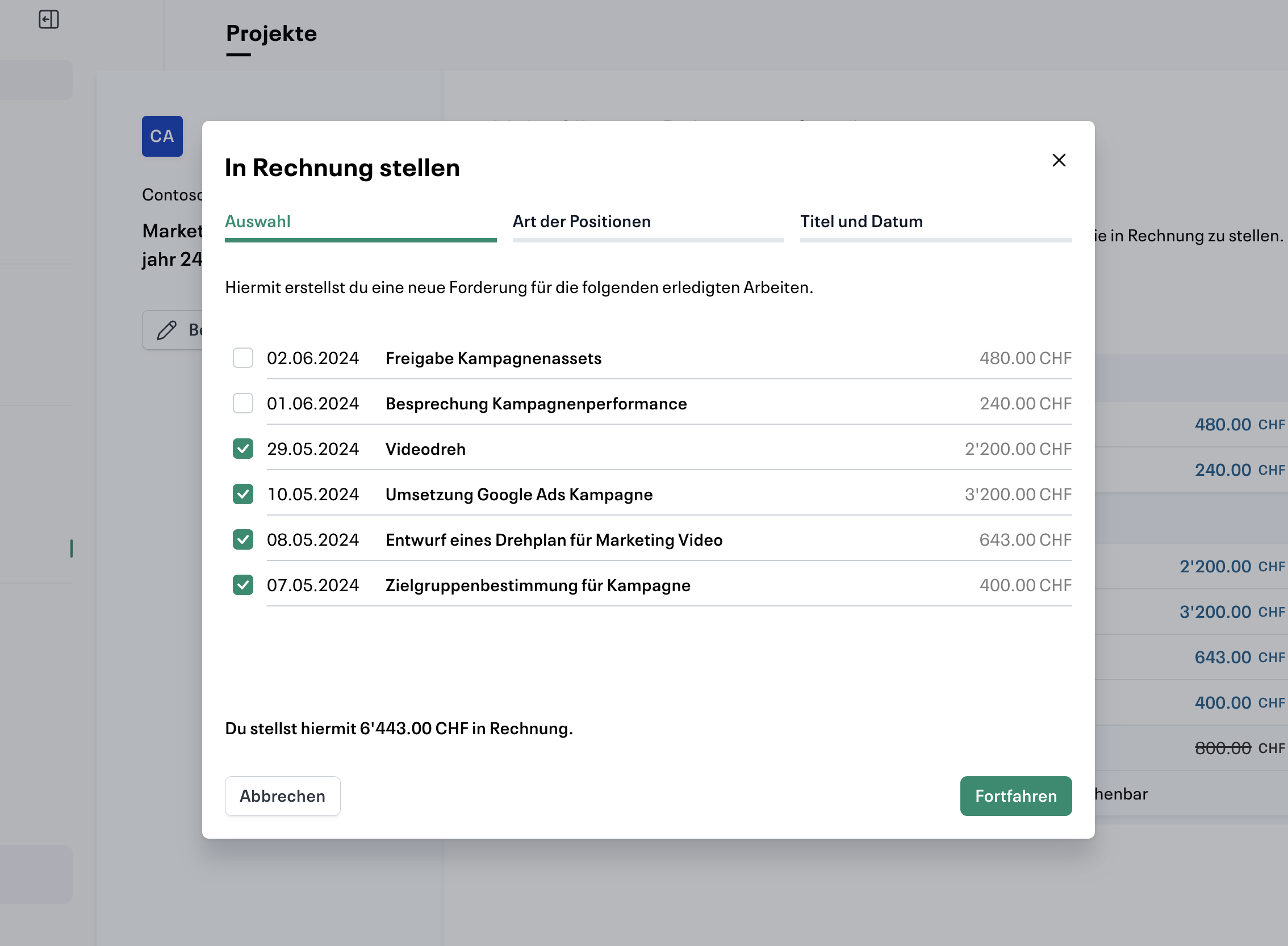Collapse the left sidebar panel
The height and width of the screenshot is (946, 1288).
49,19
